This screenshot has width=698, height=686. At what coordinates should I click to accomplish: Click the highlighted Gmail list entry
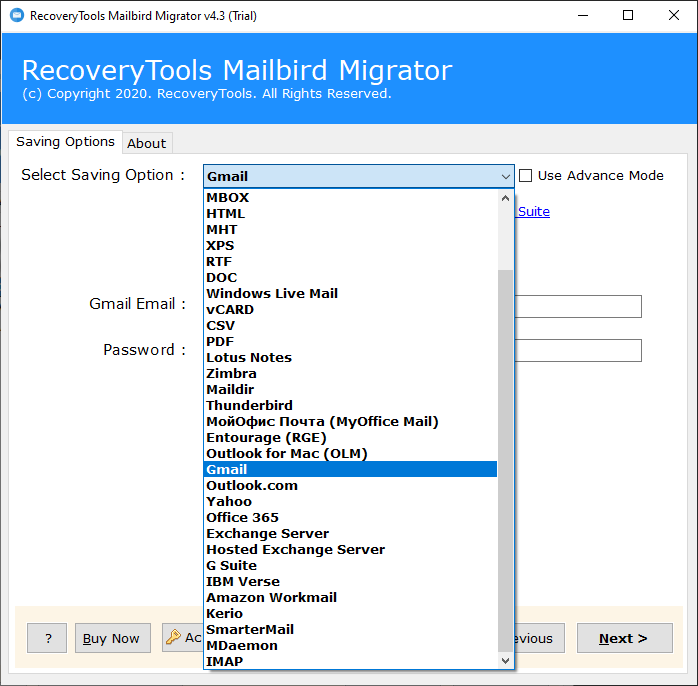[350, 470]
